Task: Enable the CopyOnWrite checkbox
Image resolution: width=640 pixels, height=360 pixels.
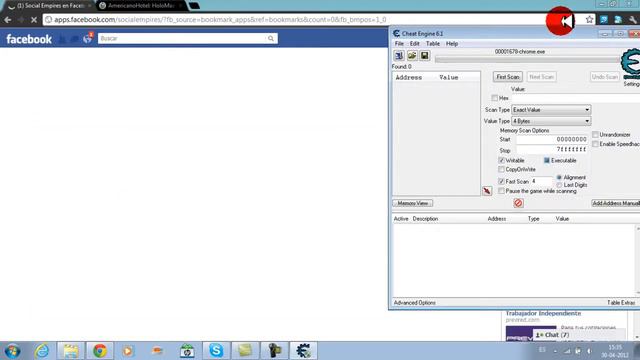Action: [501, 169]
